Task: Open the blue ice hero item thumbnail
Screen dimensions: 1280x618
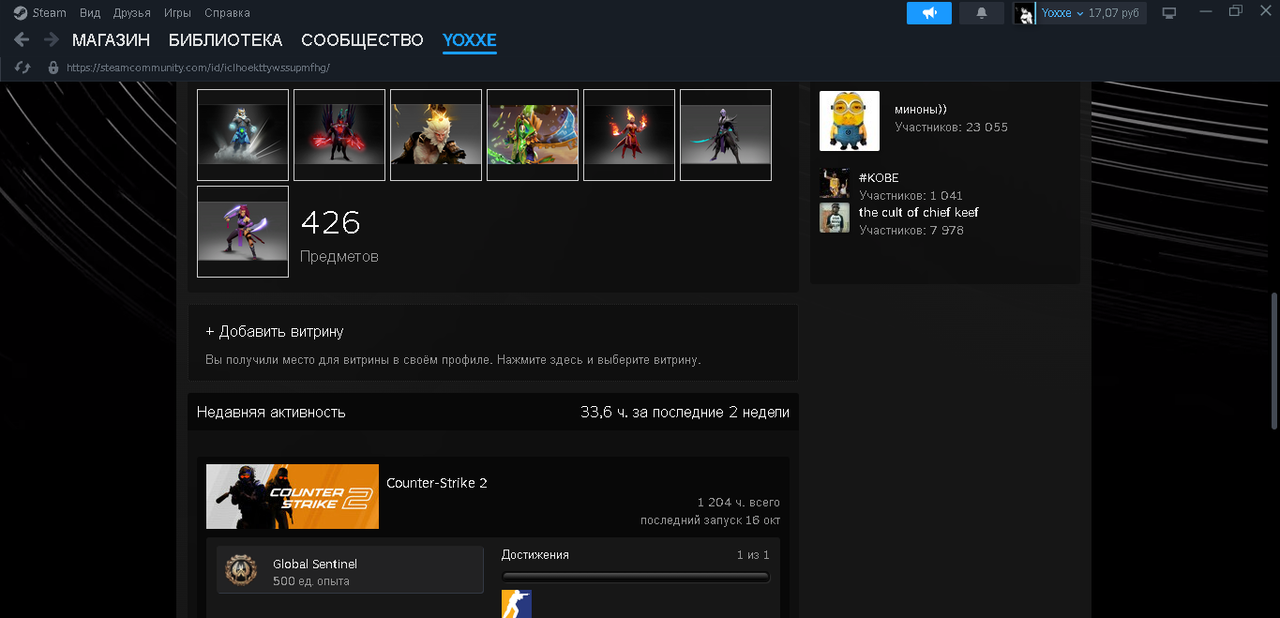Action: [x=243, y=135]
